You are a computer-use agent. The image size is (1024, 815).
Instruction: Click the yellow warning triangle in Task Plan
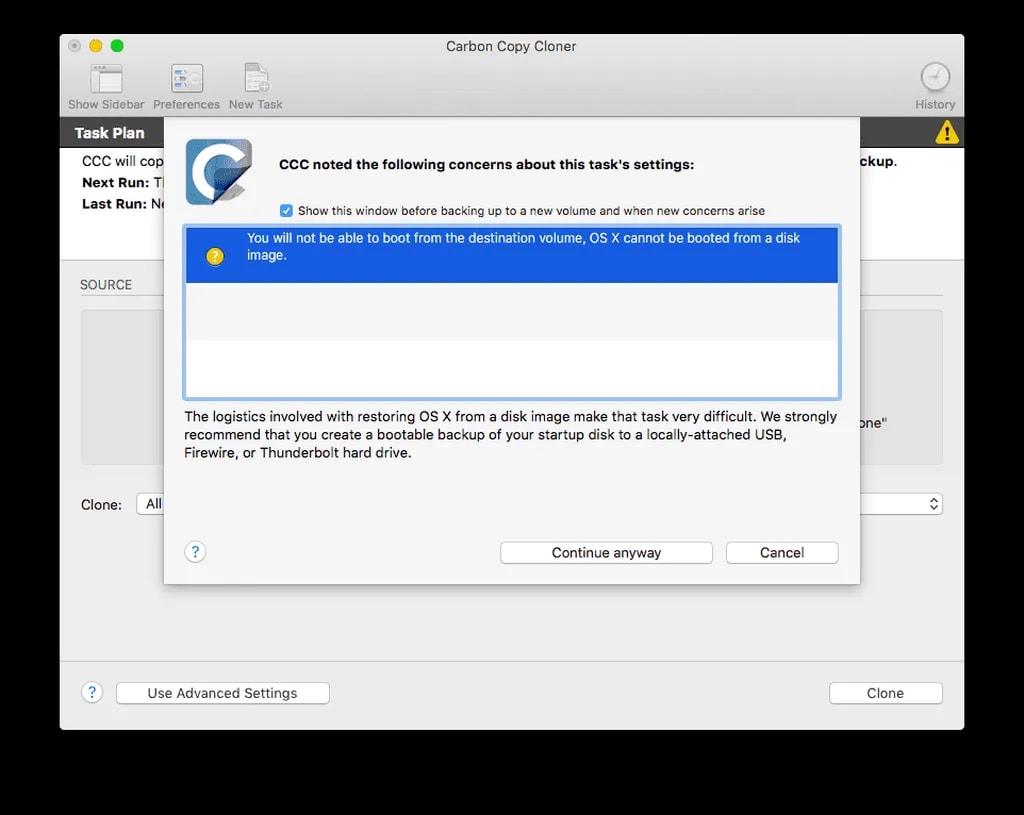[x=946, y=133]
